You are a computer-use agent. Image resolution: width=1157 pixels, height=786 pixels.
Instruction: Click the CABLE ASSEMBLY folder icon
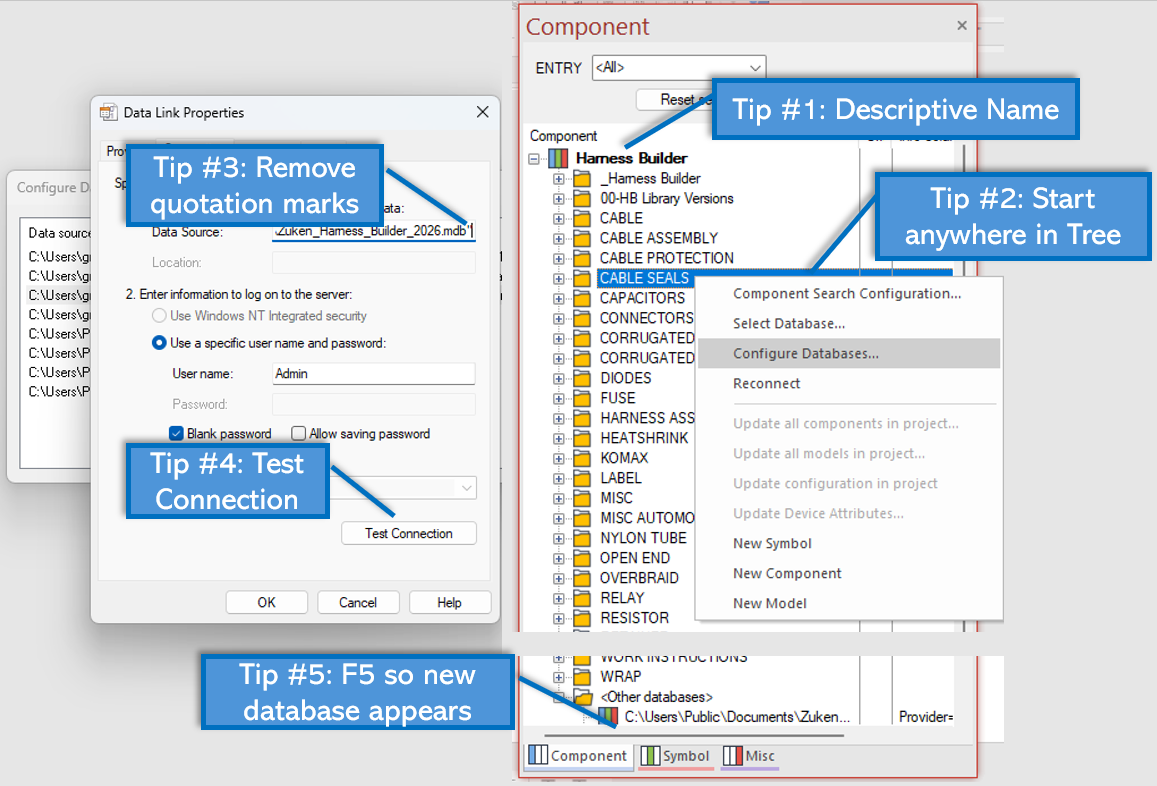click(582, 238)
